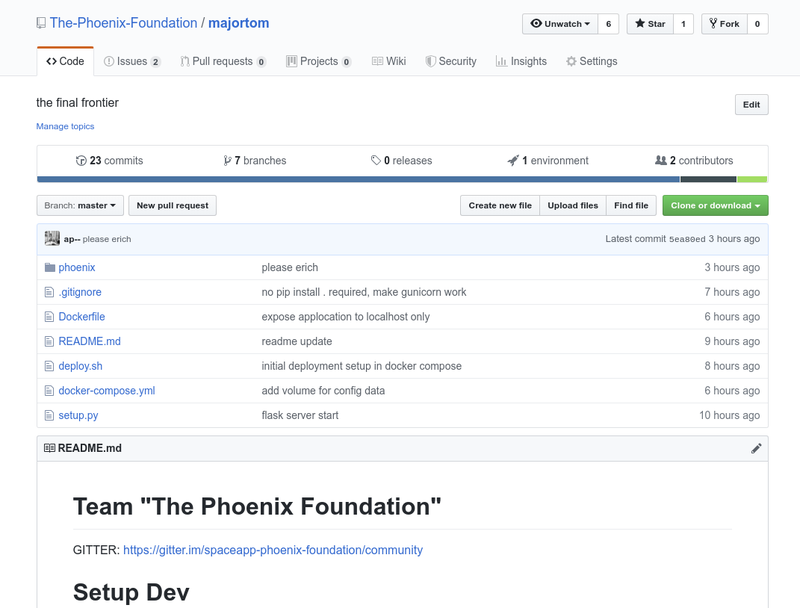
Task: Click the Edit description button
Action: 751,105
